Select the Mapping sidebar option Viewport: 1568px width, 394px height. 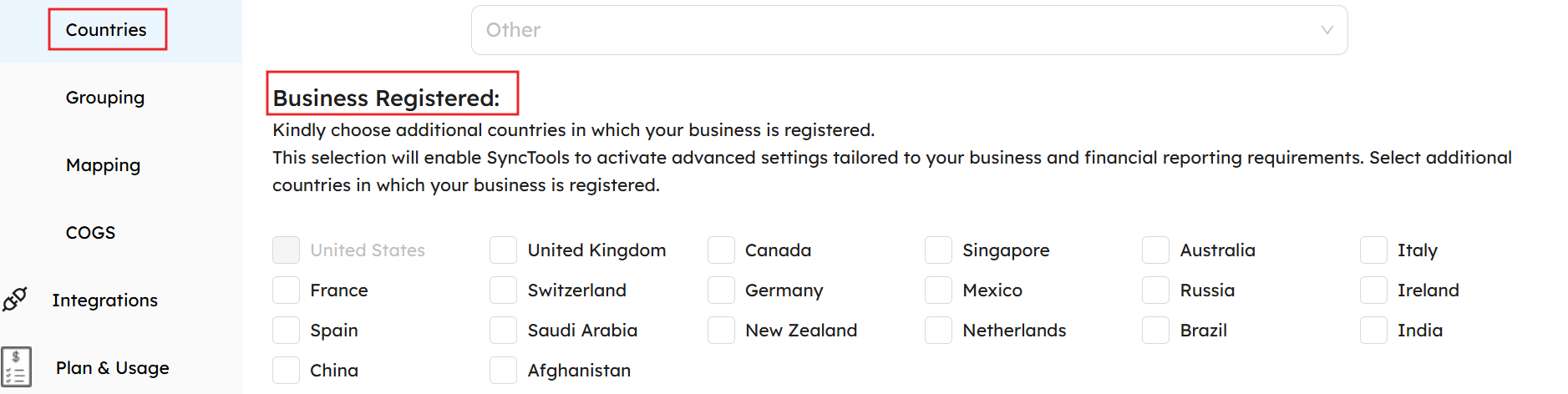[x=103, y=165]
